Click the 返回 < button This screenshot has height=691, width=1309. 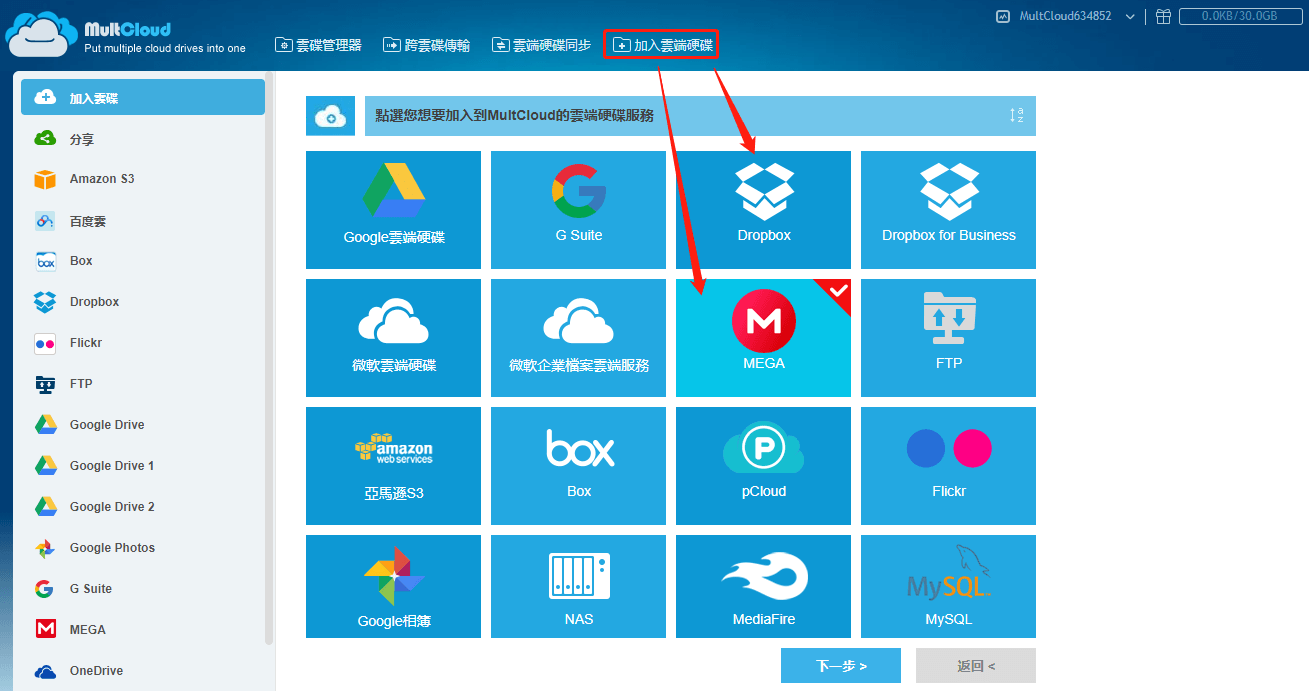pyautogui.click(x=976, y=665)
